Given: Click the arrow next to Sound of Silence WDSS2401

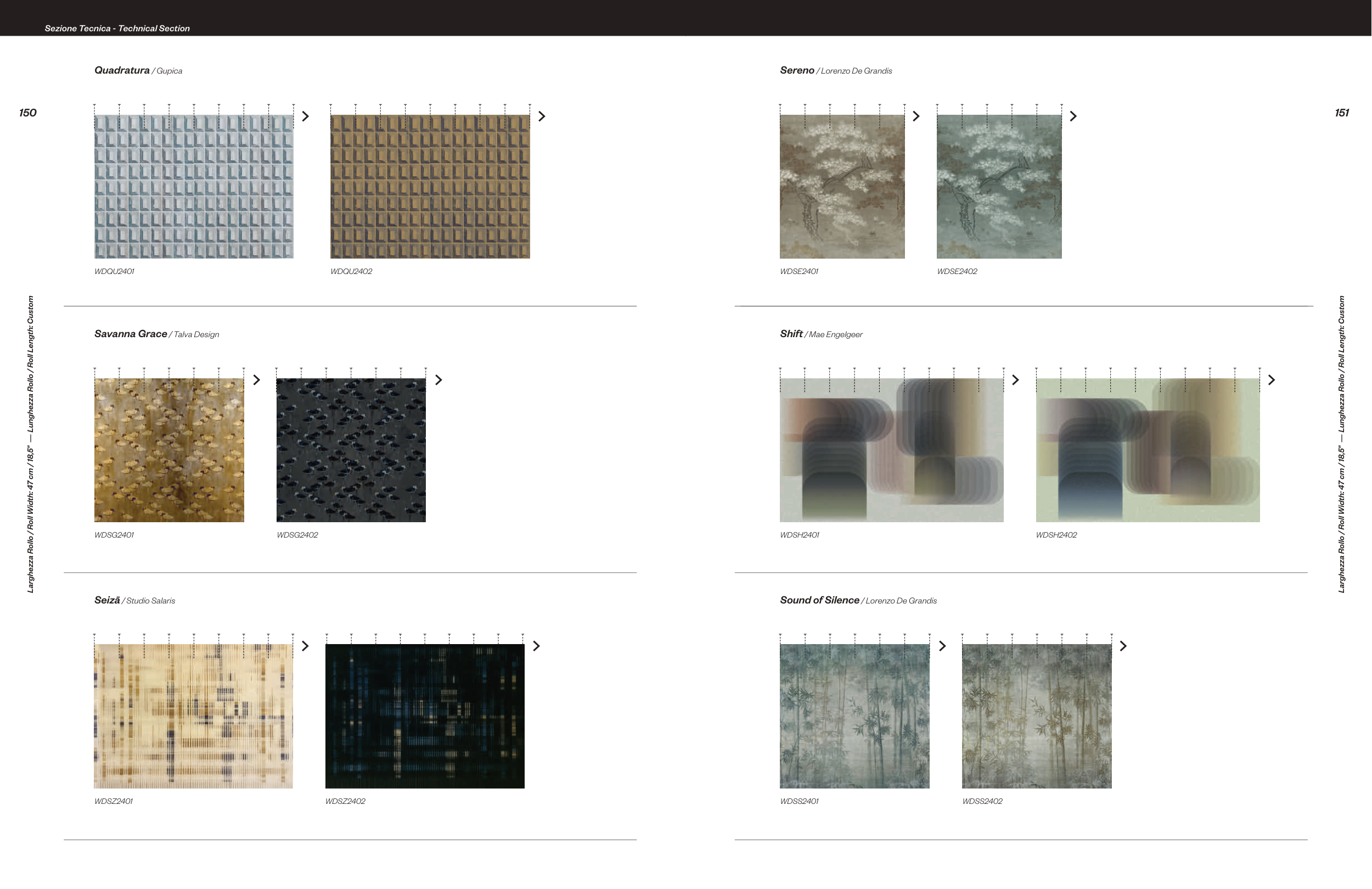Looking at the screenshot, I should click(x=942, y=646).
